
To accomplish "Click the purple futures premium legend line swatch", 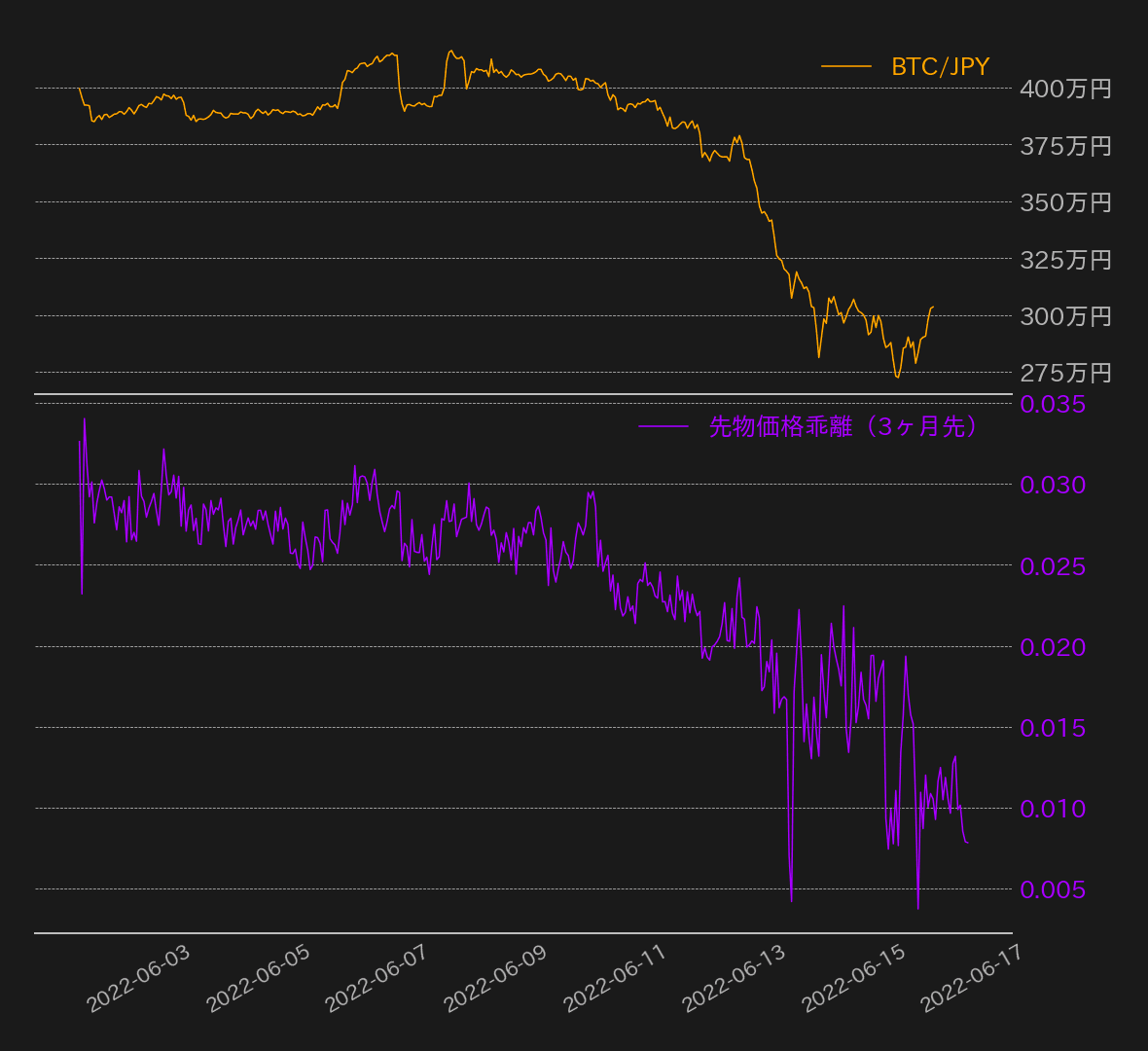I will (x=663, y=426).
